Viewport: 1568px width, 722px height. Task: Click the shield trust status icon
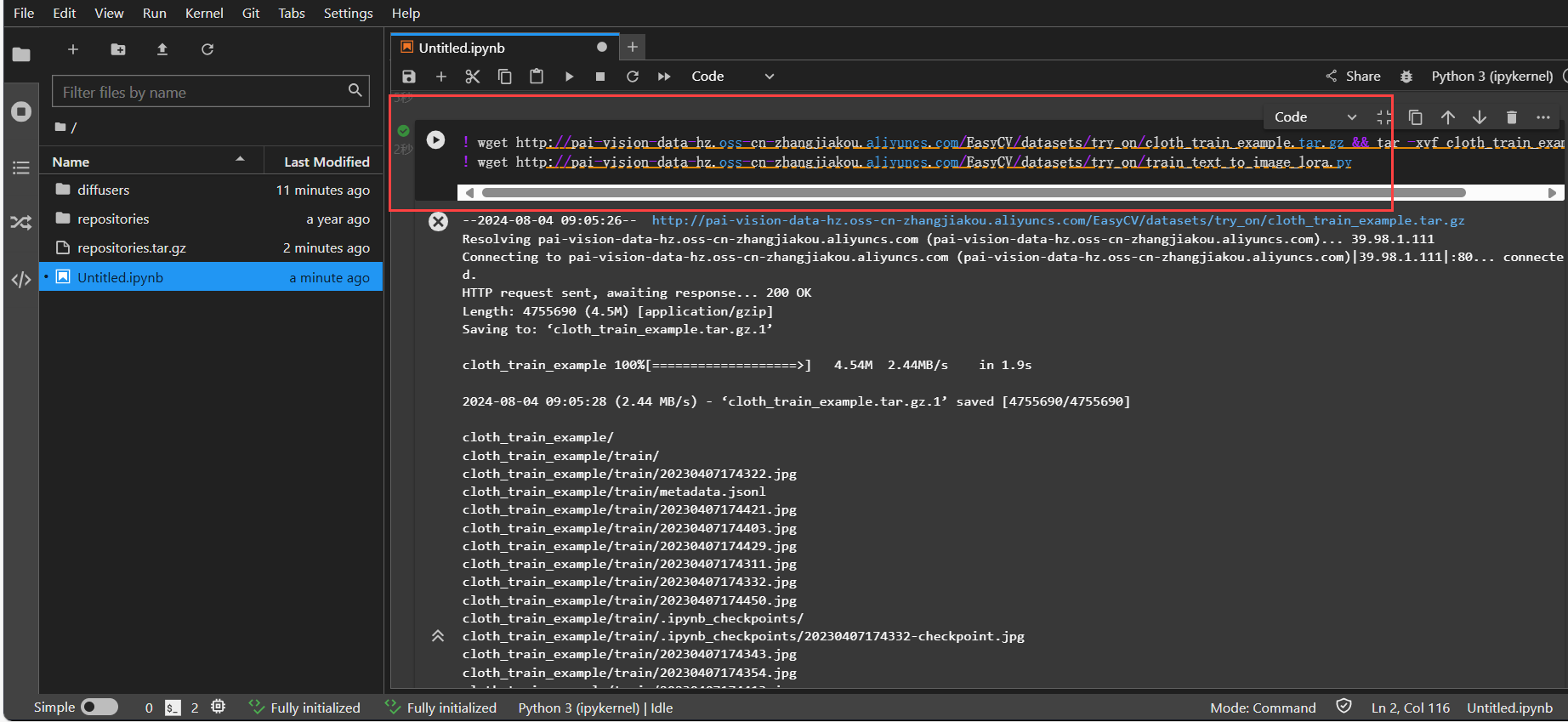[1344, 706]
